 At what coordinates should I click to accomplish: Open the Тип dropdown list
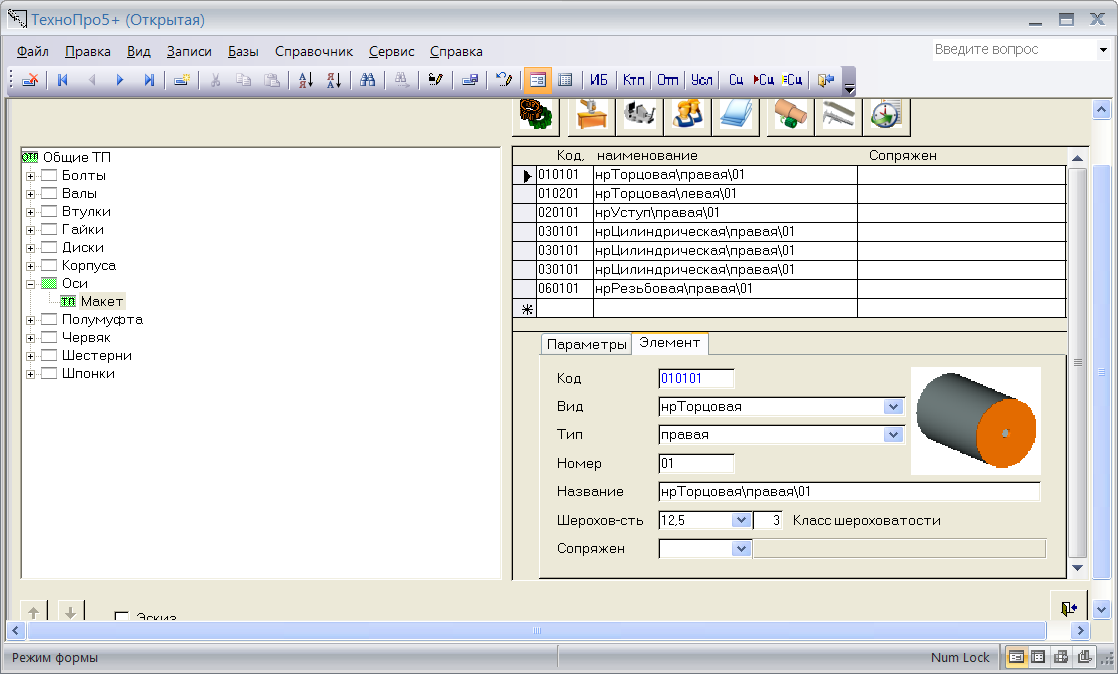click(893, 434)
